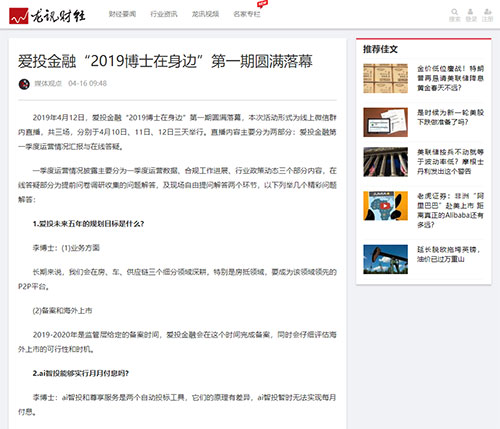Open the 金价低位鏖战 recommended article
The height and width of the screenshot is (429, 500).
point(450,78)
